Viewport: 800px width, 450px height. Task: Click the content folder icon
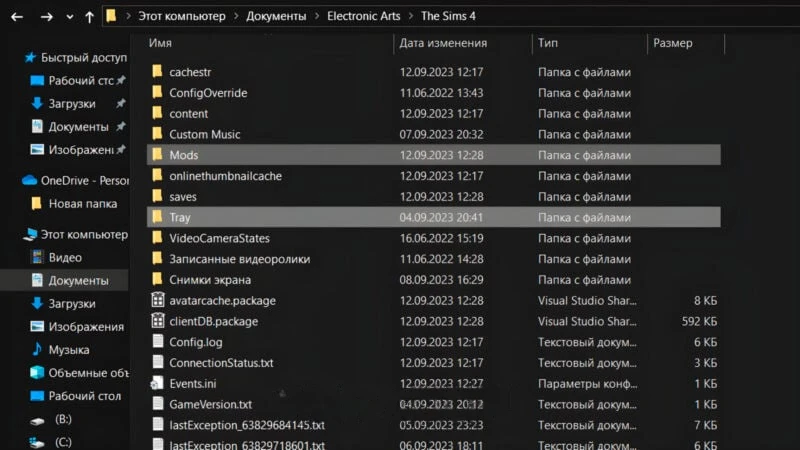tap(157, 113)
